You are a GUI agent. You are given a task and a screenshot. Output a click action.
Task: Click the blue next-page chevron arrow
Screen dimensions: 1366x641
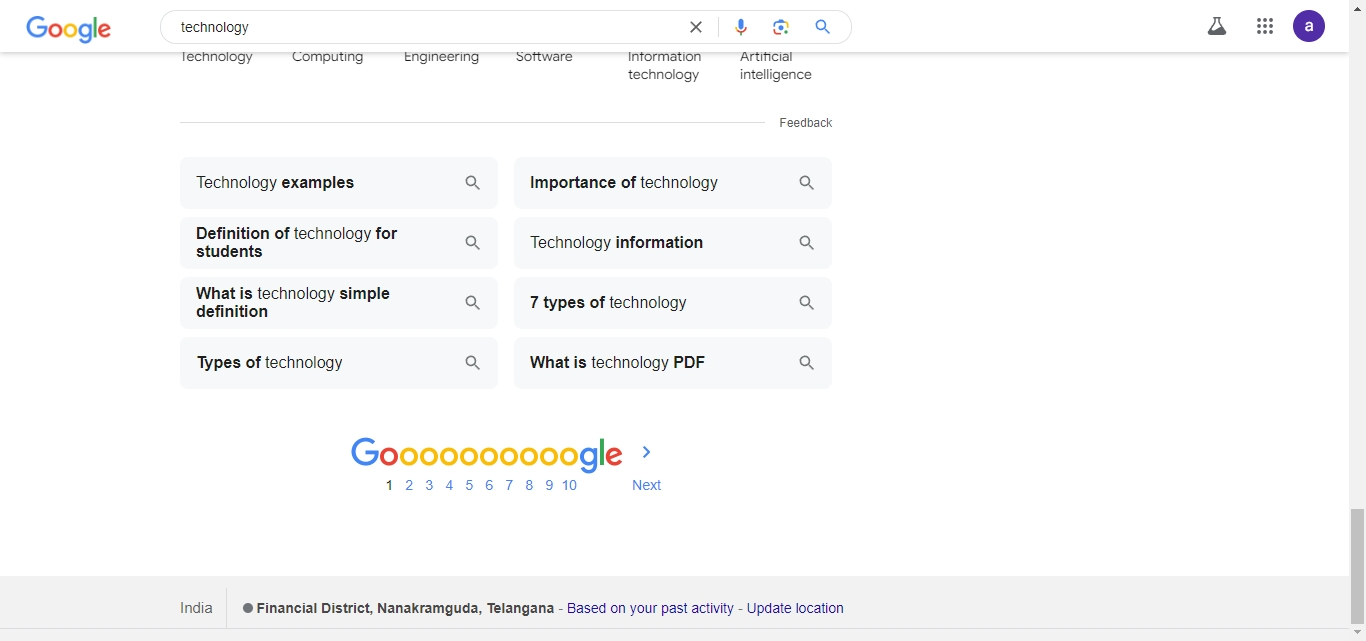coord(647,452)
